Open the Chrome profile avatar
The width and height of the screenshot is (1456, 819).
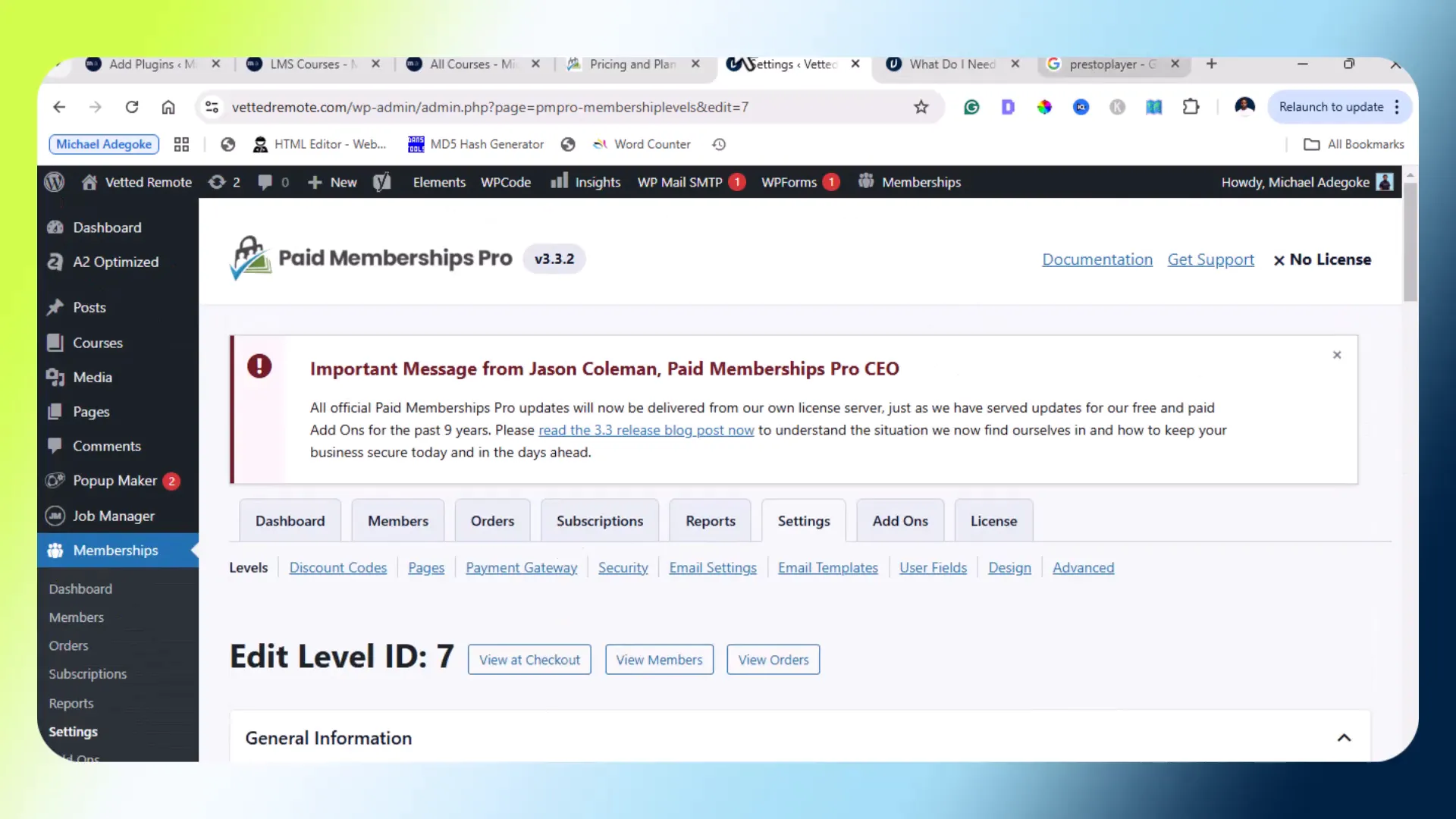click(x=1244, y=107)
